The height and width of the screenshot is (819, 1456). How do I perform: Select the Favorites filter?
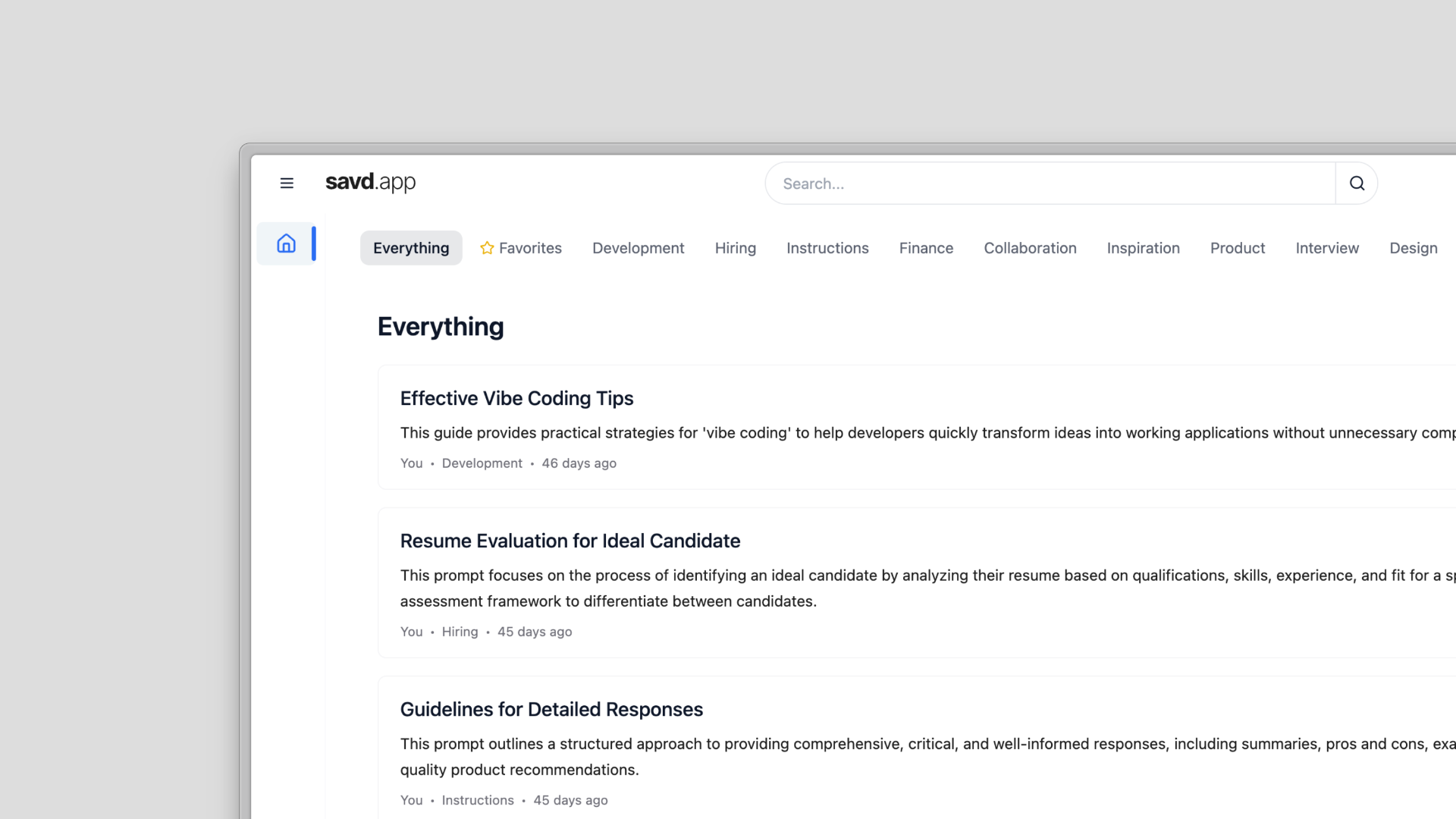point(530,248)
